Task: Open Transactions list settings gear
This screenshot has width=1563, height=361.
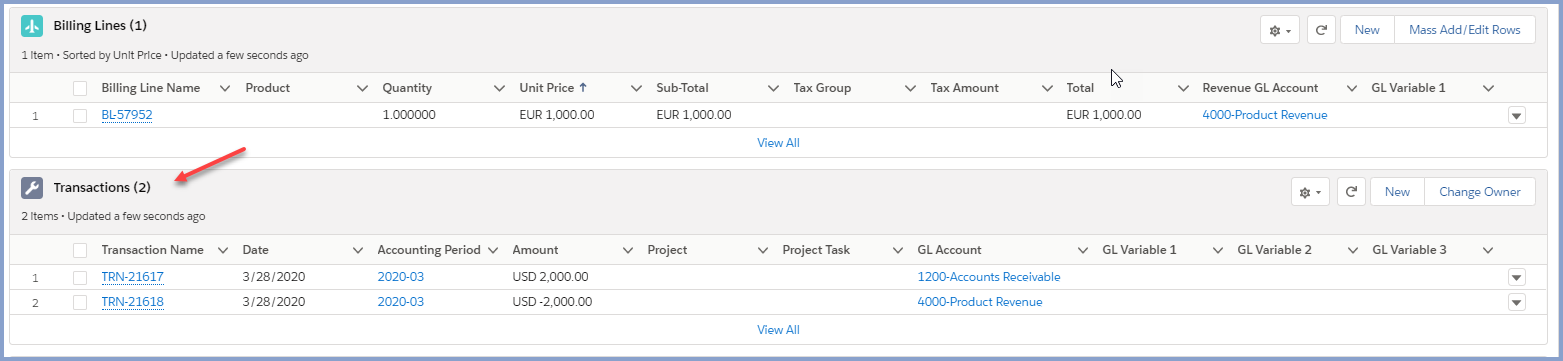Action: [1310, 192]
